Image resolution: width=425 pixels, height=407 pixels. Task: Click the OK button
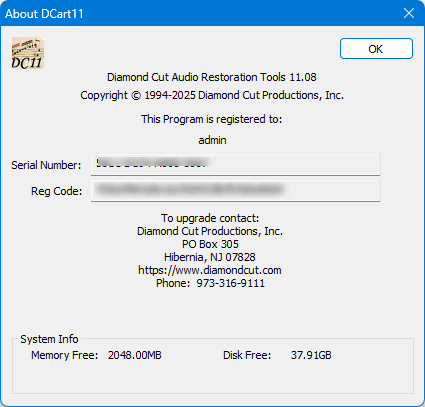point(376,49)
